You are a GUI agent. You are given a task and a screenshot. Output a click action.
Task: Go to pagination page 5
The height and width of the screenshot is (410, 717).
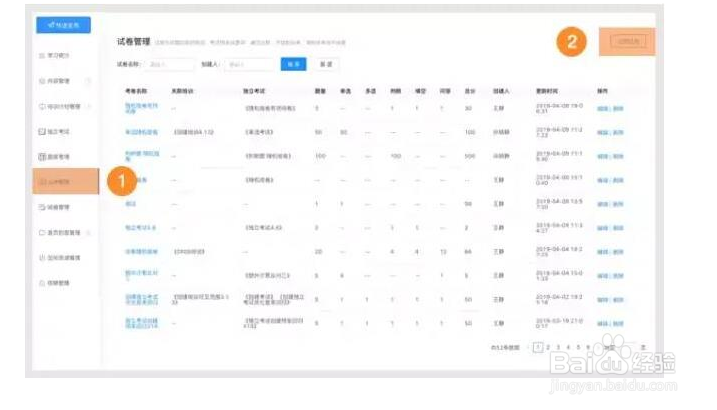(x=578, y=347)
